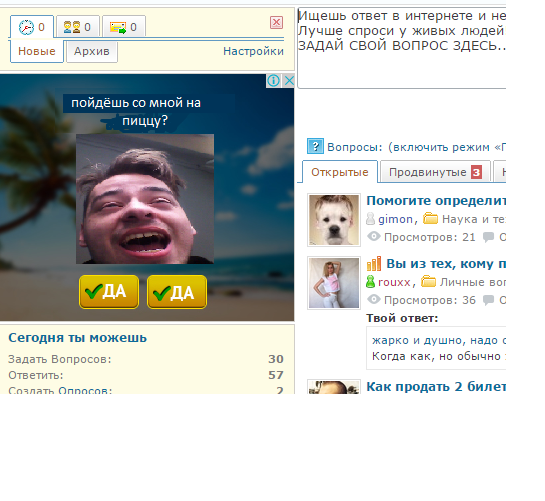
Task: Select the Открытые questions tab
Action: click(x=340, y=172)
